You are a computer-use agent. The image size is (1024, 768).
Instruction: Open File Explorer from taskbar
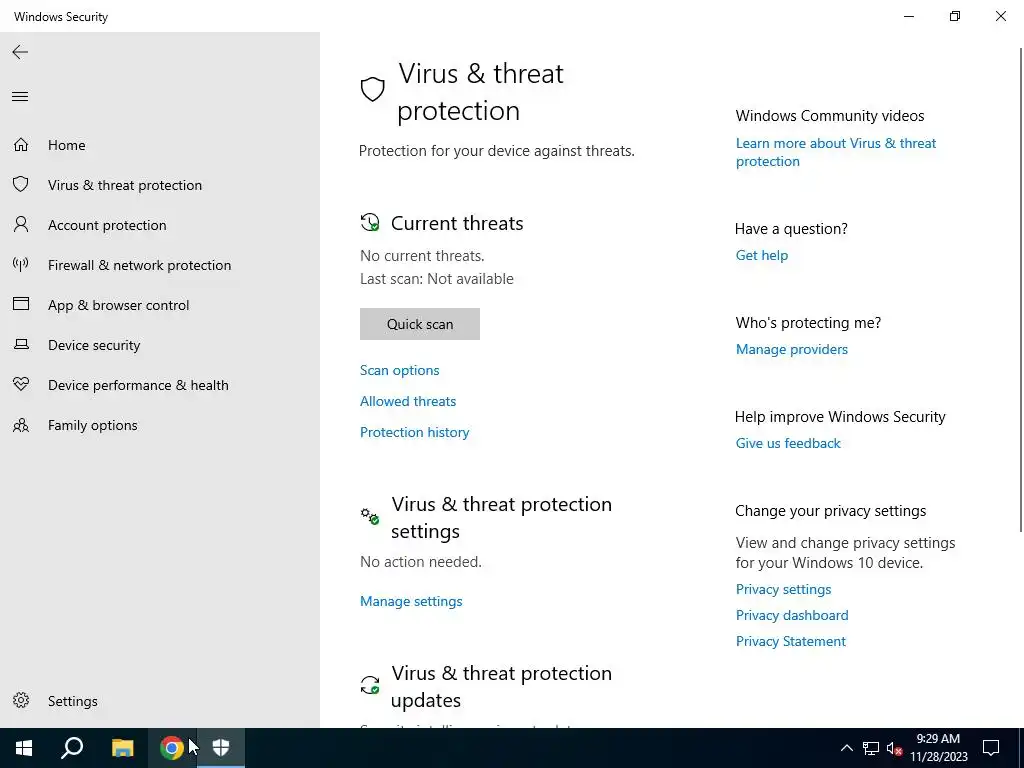click(122, 748)
